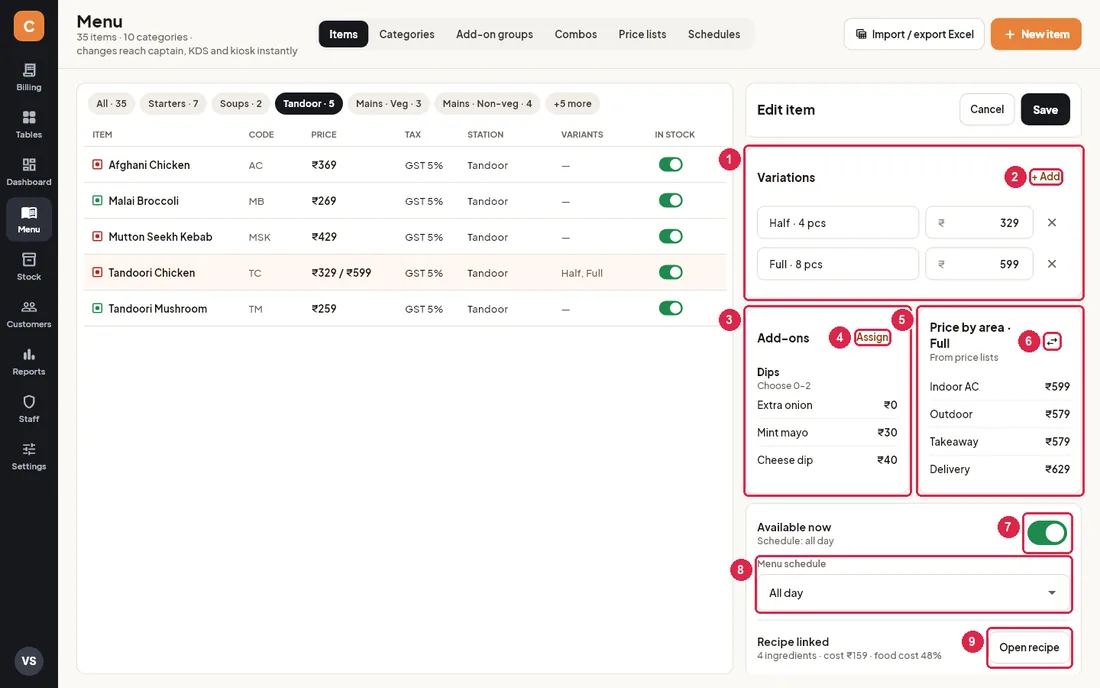
Task: Select the Mutton Seekh Kebab item name
Action: pyautogui.click(x=160, y=236)
